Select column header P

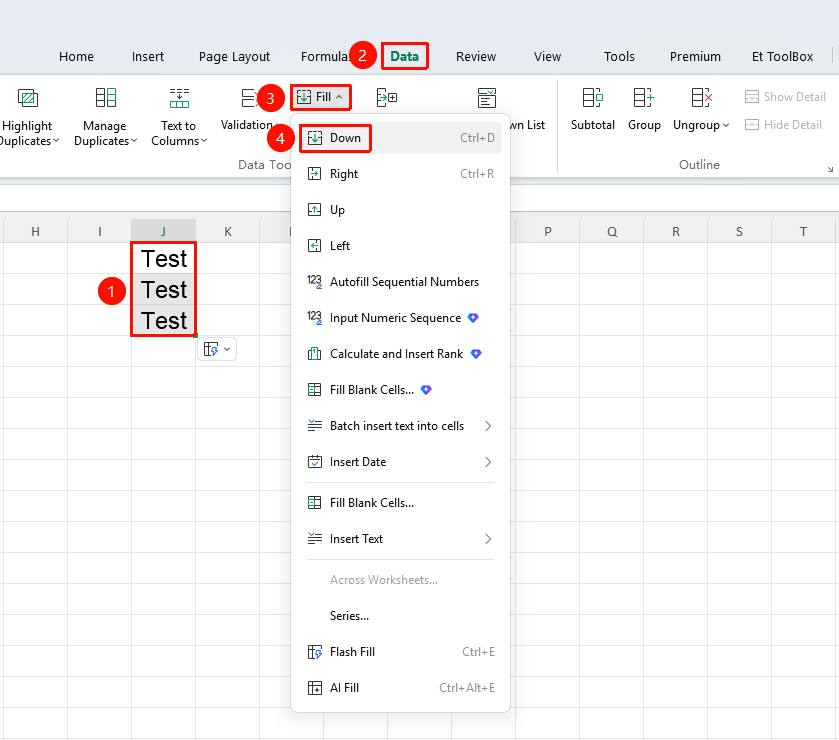(x=547, y=231)
